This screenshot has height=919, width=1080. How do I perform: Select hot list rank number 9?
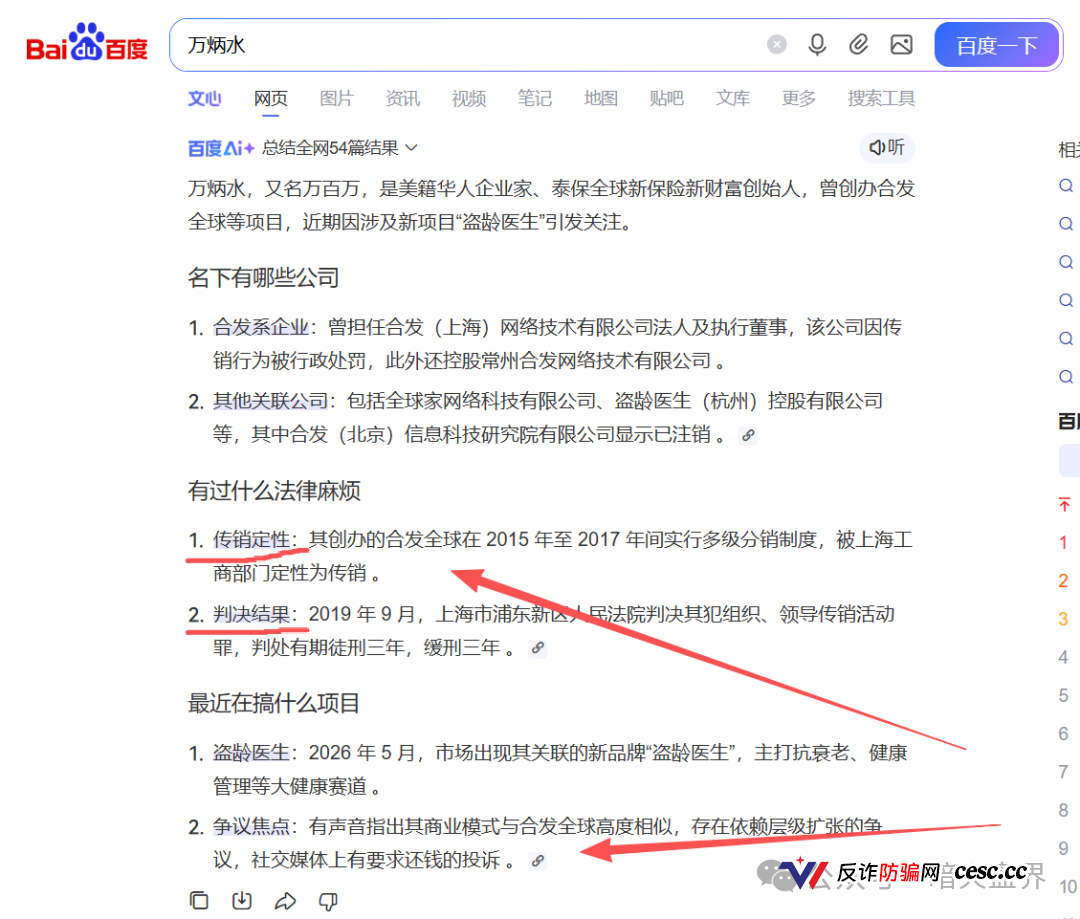click(x=1063, y=849)
